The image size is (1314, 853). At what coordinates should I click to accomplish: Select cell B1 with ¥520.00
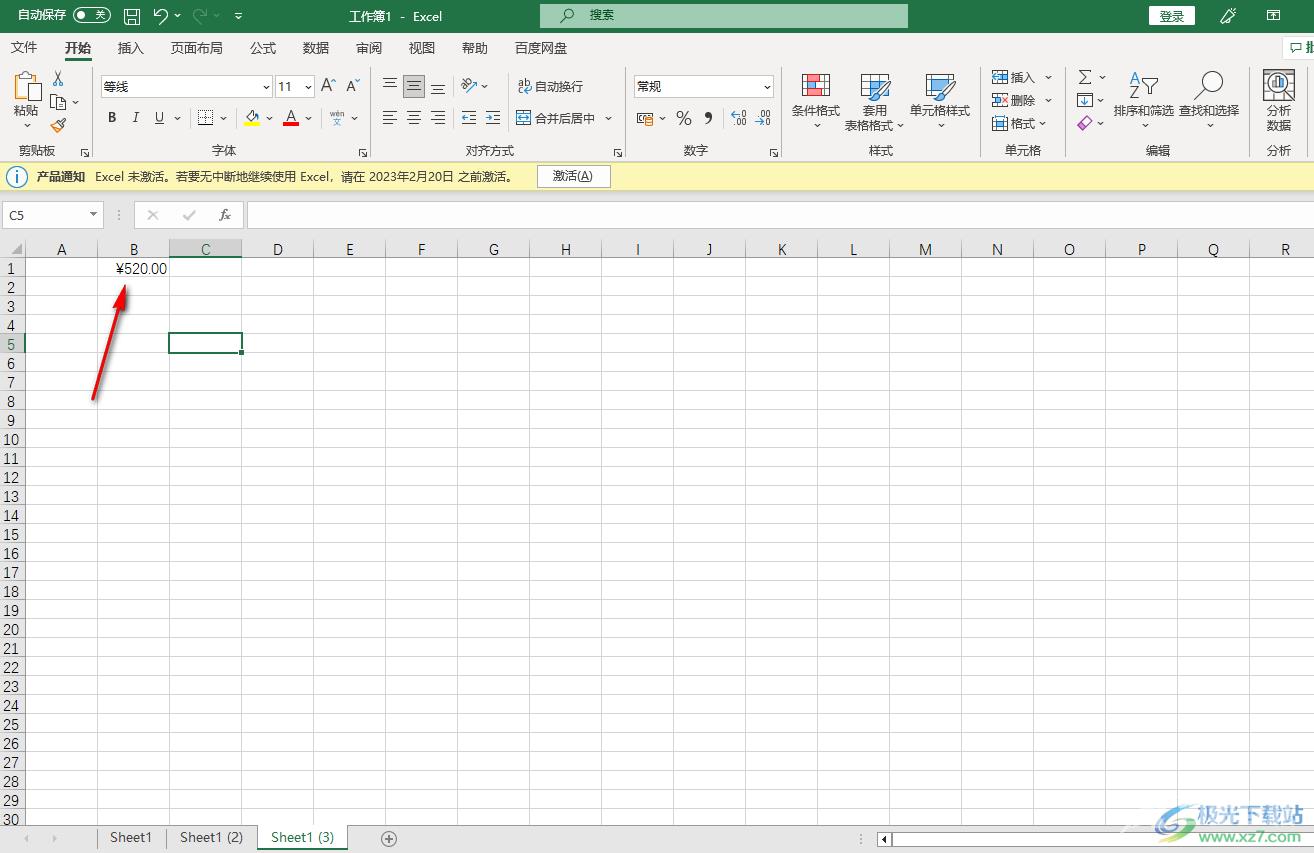133,268
